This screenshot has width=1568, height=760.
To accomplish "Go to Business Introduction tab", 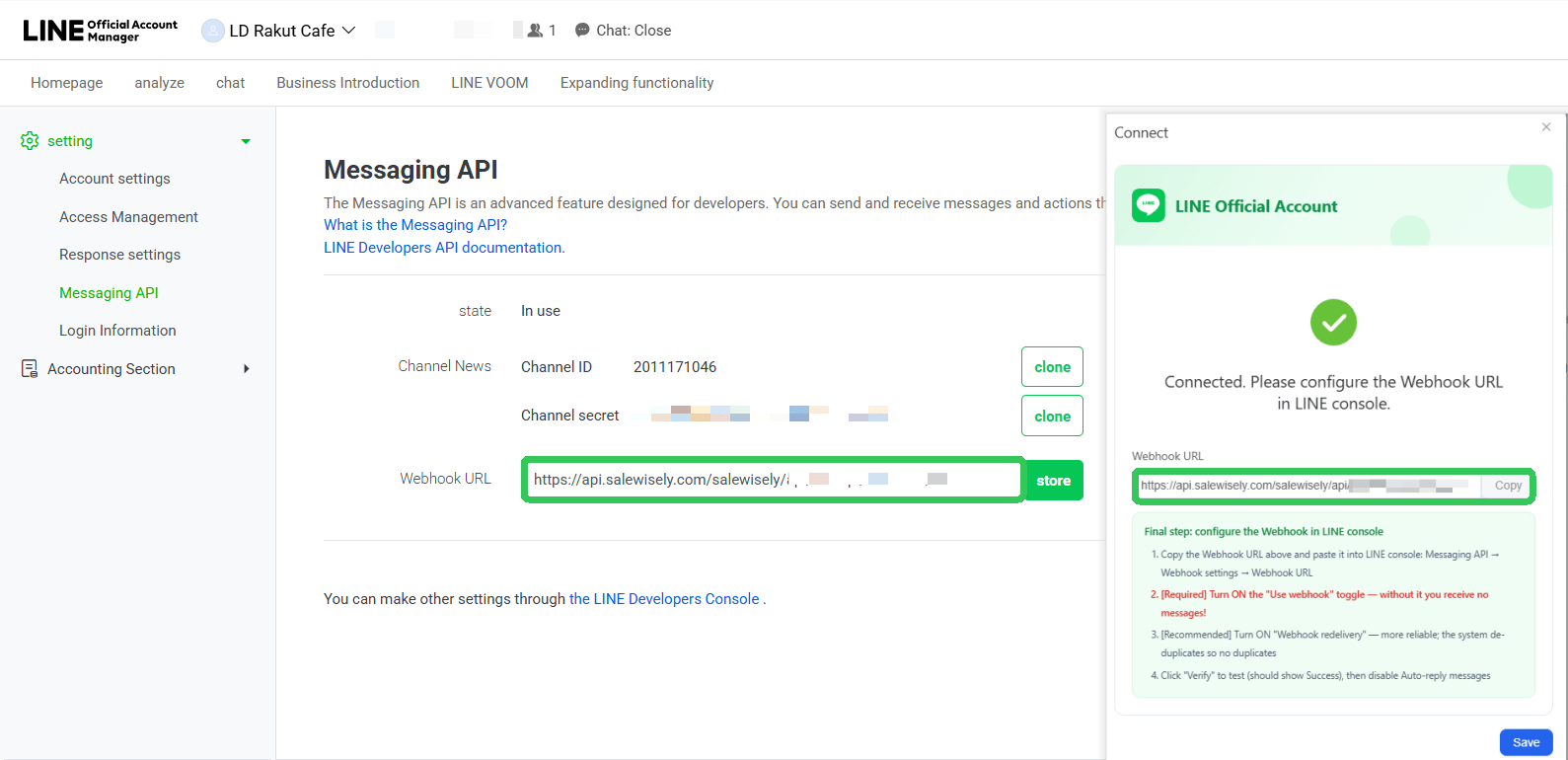I will [x=348, y=83].
